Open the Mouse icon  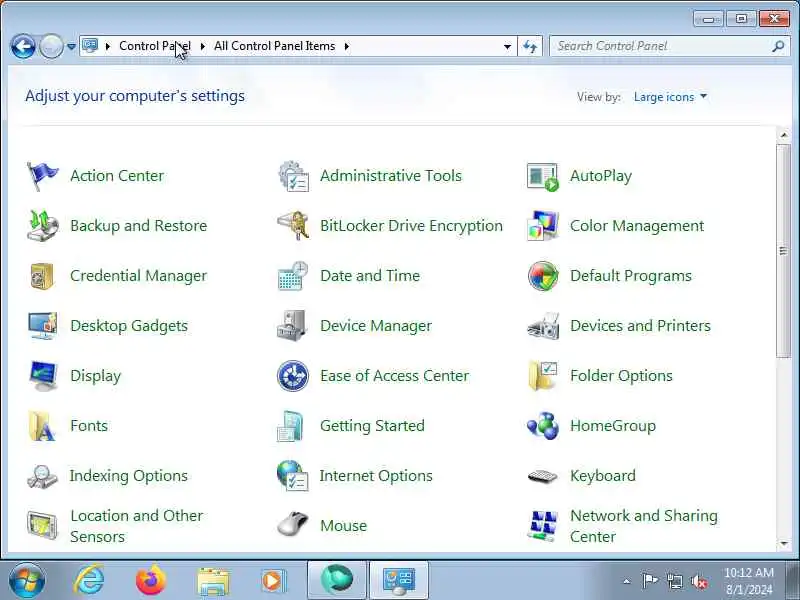pyautogui.click(x=292, y=524)
